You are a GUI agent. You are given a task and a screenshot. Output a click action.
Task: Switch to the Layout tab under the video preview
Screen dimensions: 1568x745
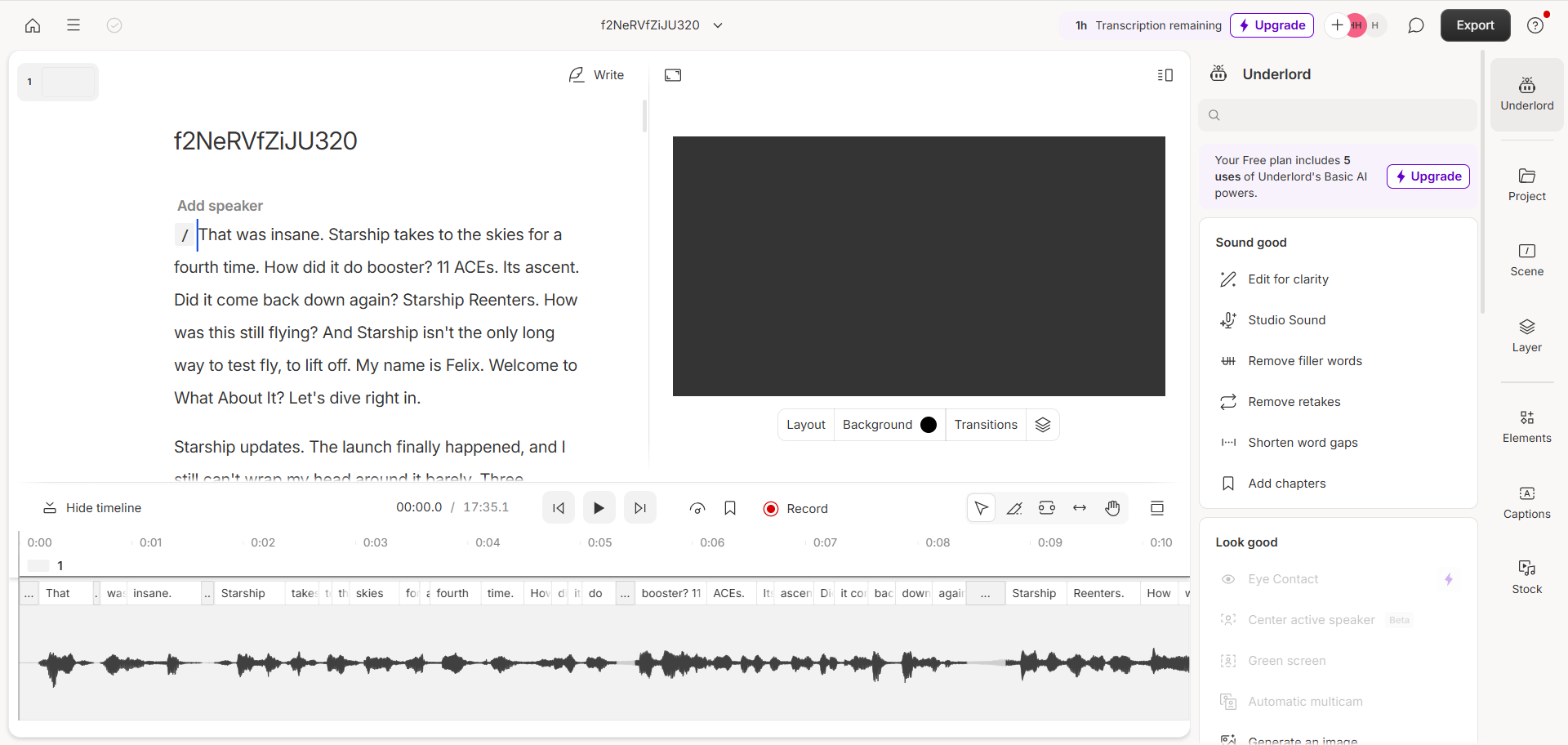pyautogui.click(x=805, y=424)
